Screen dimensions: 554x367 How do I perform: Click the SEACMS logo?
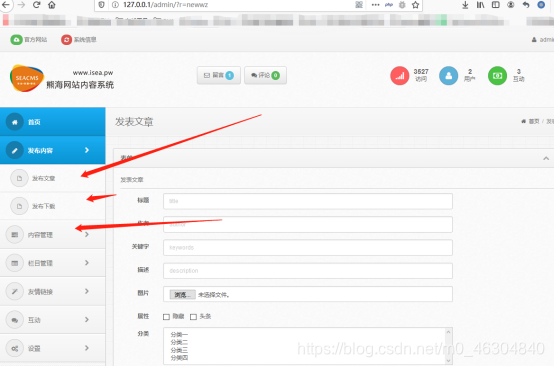[x=27, y=78]
